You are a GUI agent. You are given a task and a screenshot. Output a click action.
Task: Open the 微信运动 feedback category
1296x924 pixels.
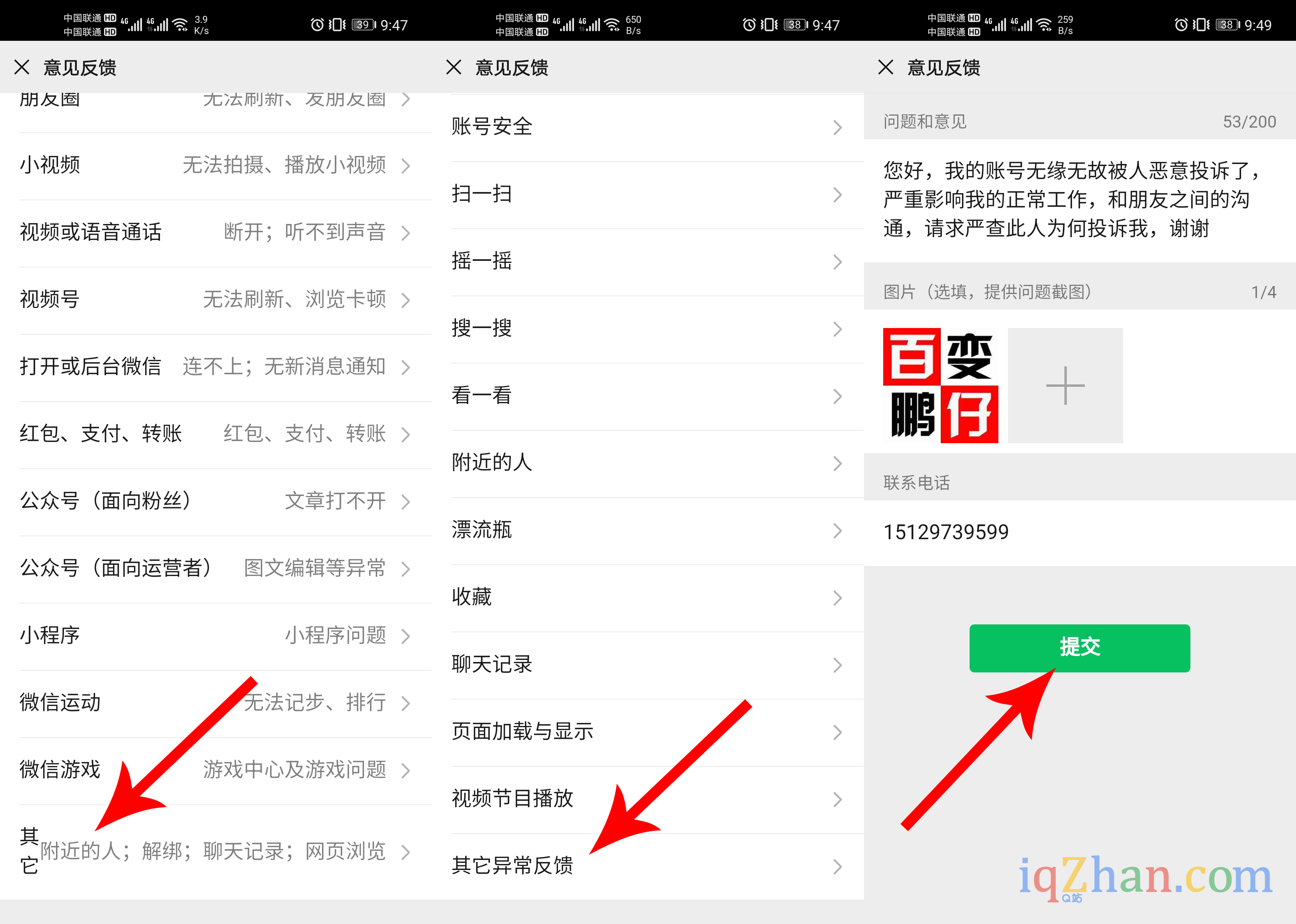pos(216,703)
